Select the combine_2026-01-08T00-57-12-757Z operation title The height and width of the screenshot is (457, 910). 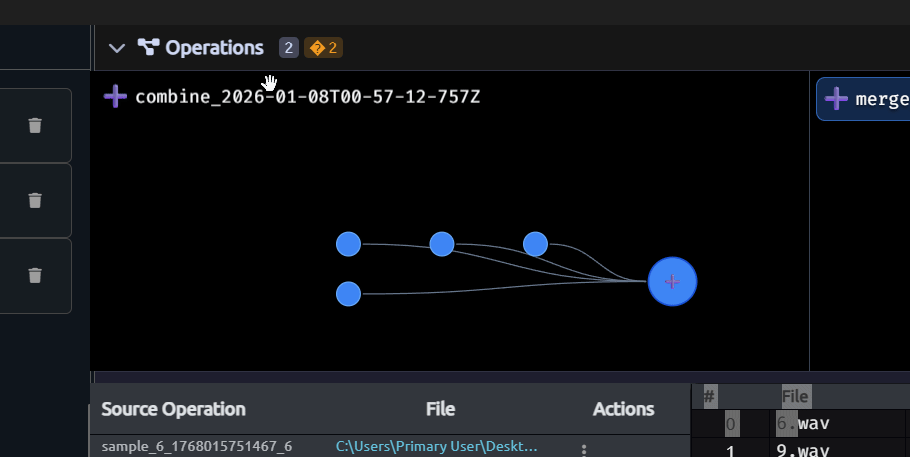point(307,97)
